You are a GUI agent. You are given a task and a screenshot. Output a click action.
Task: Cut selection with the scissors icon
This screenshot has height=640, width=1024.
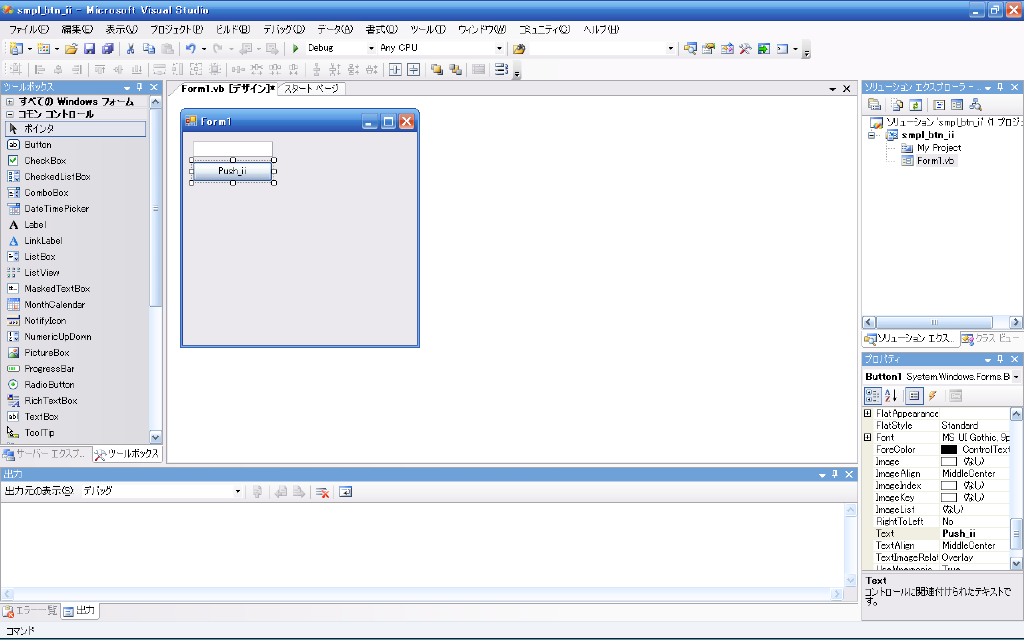(131, 48)
